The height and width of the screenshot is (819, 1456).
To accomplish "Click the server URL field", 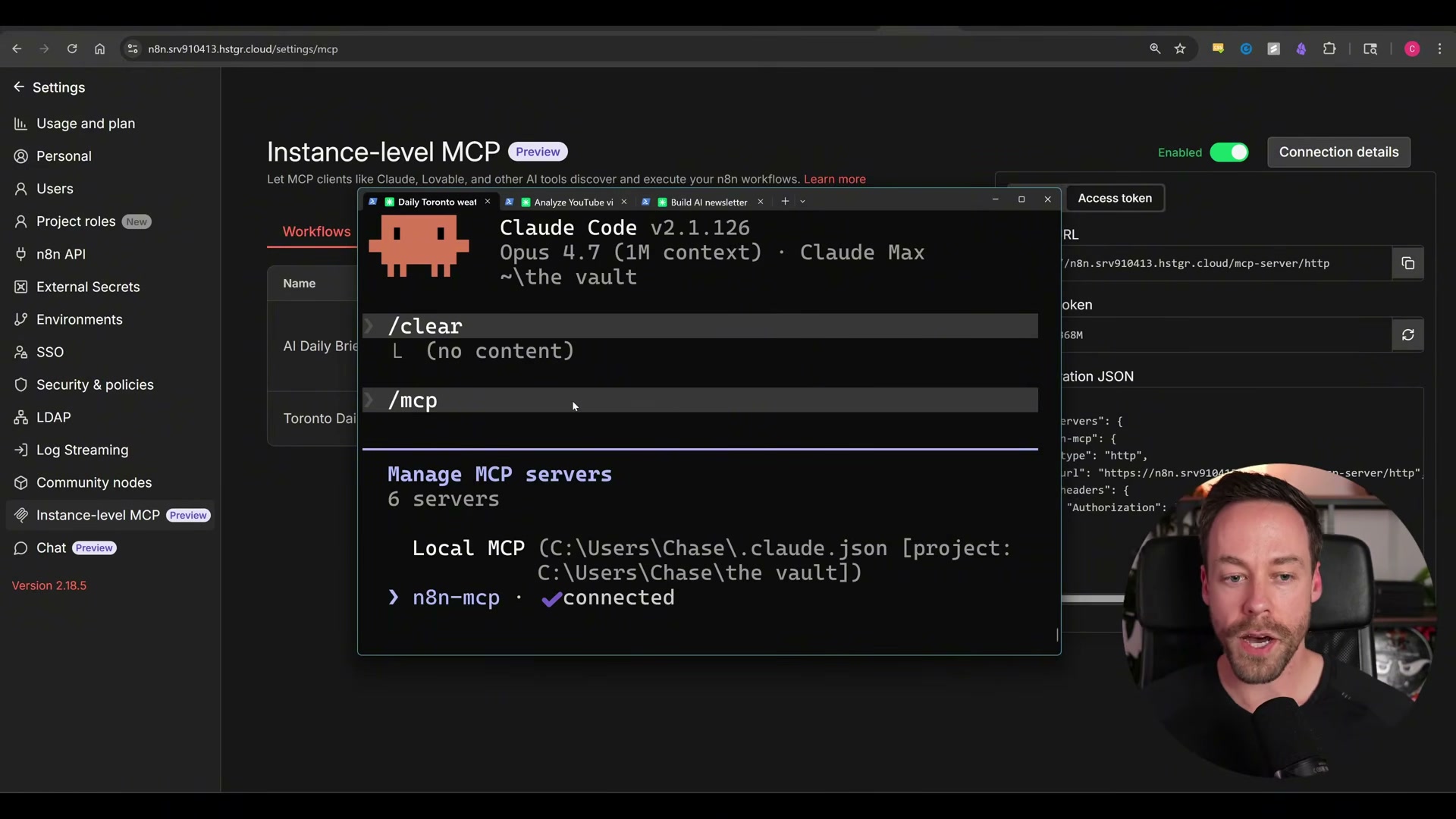I will [1227, 263].
